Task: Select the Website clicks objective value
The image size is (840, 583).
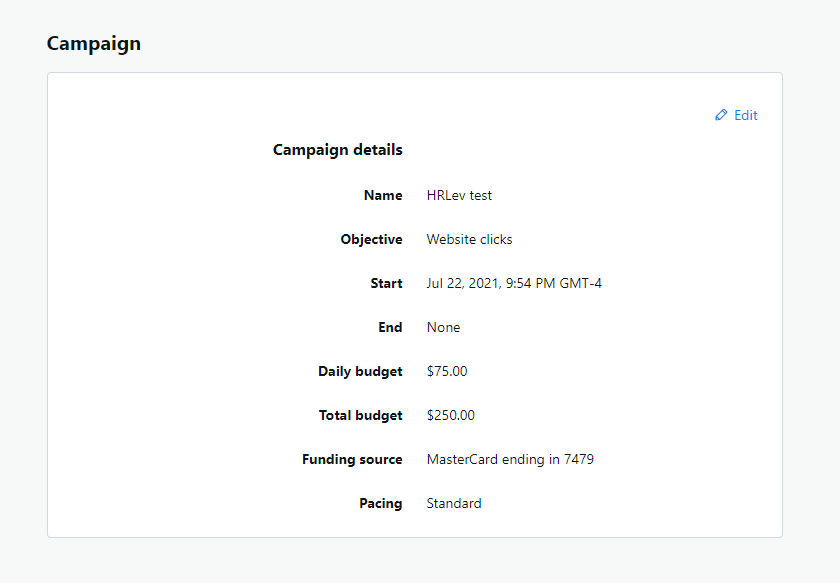Action: 469,240
